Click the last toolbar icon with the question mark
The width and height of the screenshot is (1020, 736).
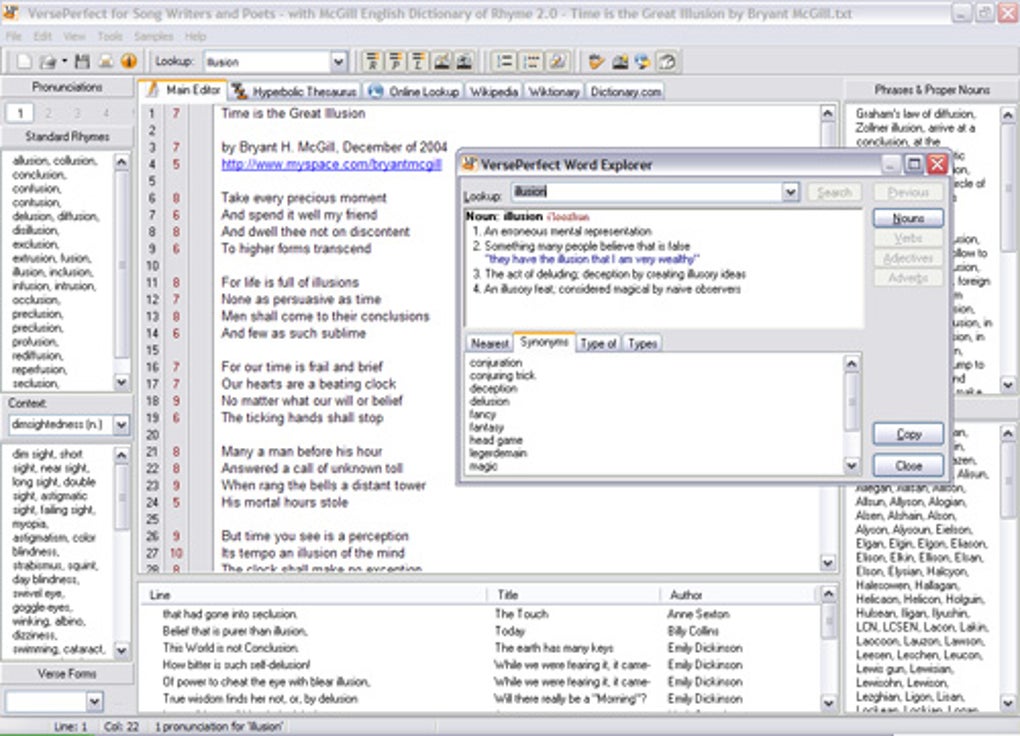pos(667,62)
